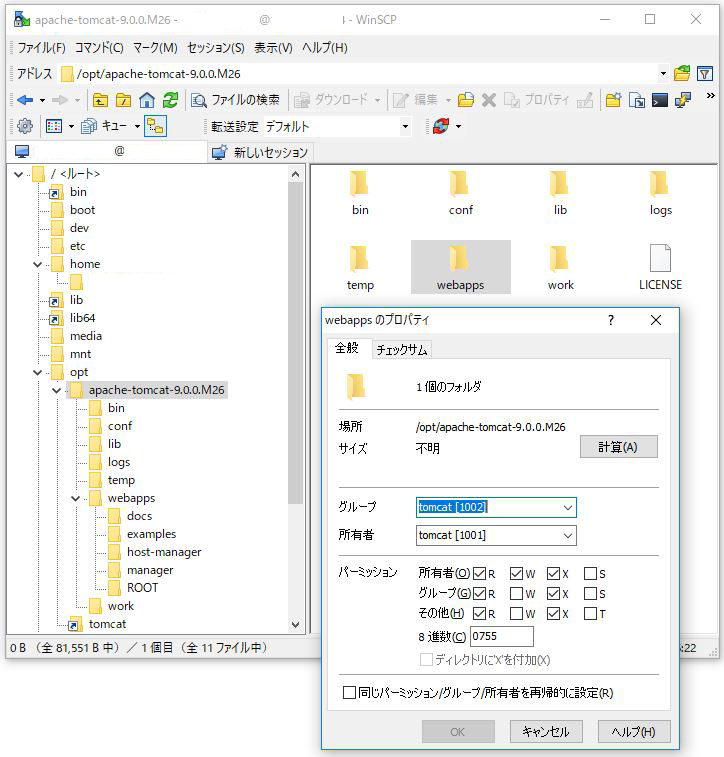Toggle owner R permission checkbox
The width and height of the screenshot is (724, 757).
[x=479, y=574]
